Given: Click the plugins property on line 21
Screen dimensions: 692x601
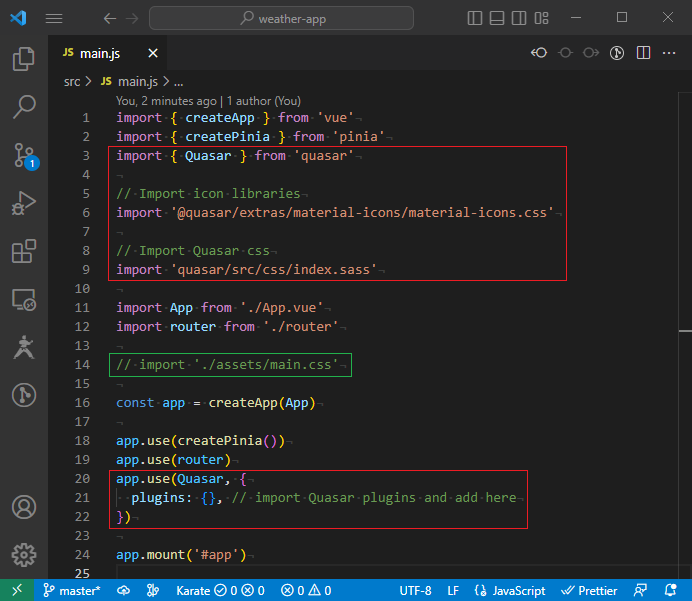Looking at the screenshot, I should point(158,498).
